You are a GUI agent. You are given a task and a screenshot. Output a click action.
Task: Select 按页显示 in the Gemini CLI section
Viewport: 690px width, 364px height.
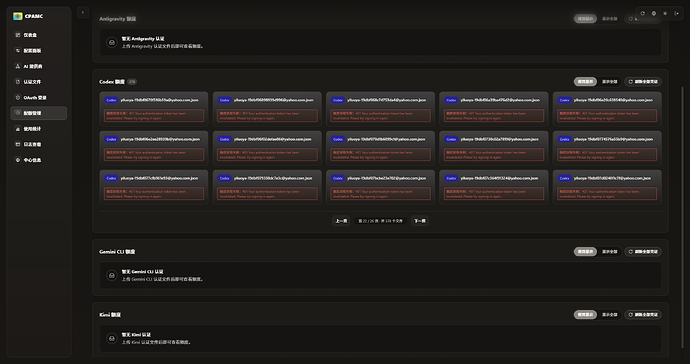pyautogui.click(x=585, y=251)
